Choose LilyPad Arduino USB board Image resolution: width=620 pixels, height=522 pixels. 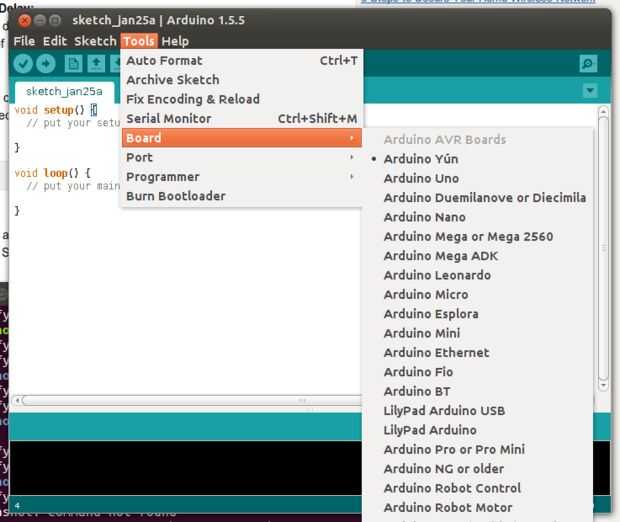(x=478, y=411)
